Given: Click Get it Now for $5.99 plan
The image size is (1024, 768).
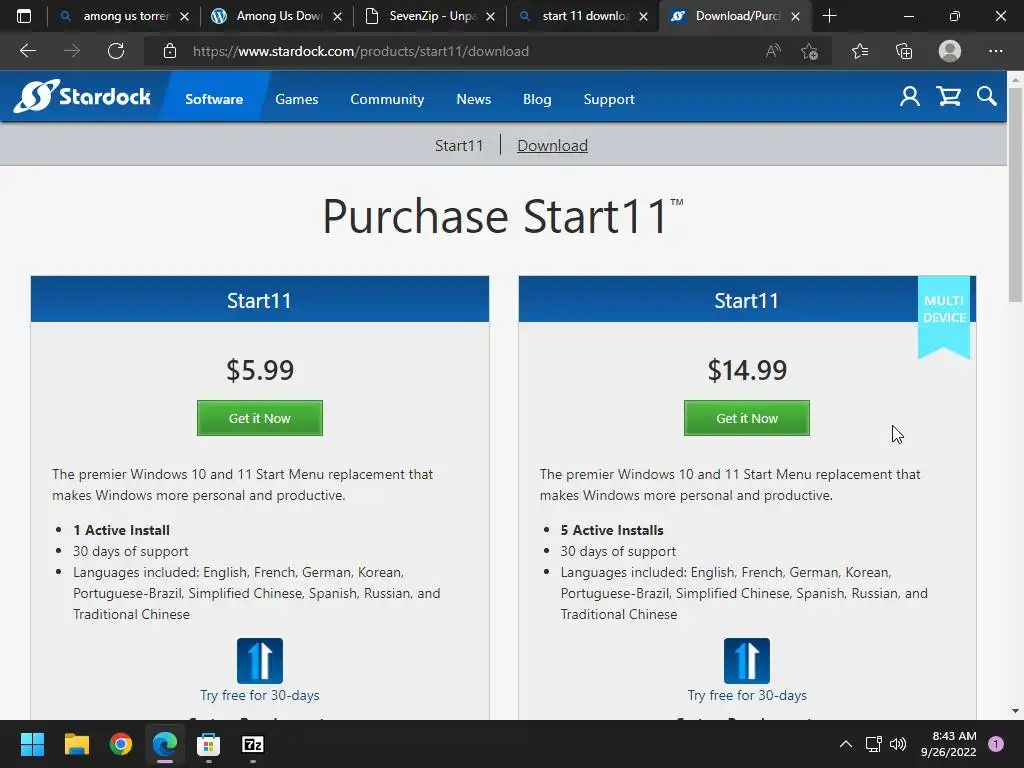Looking at the screenshot, I should coord(260,418).
